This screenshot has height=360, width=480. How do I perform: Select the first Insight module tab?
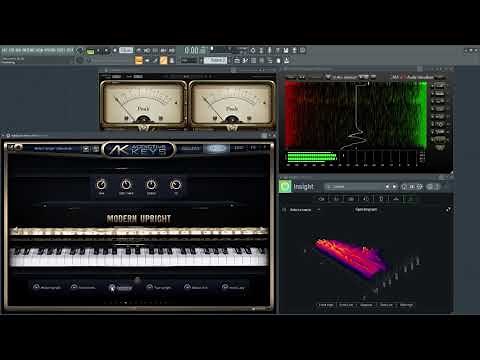coord(321,199)
